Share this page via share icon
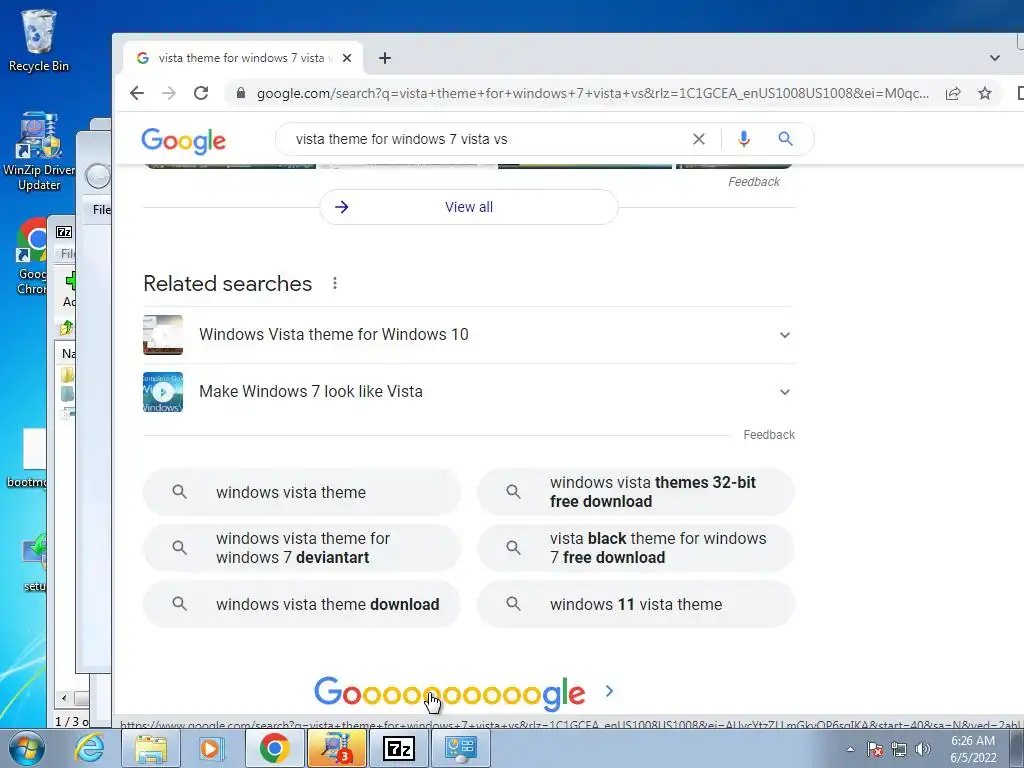The image size is (1024, 768). point(953,93)
